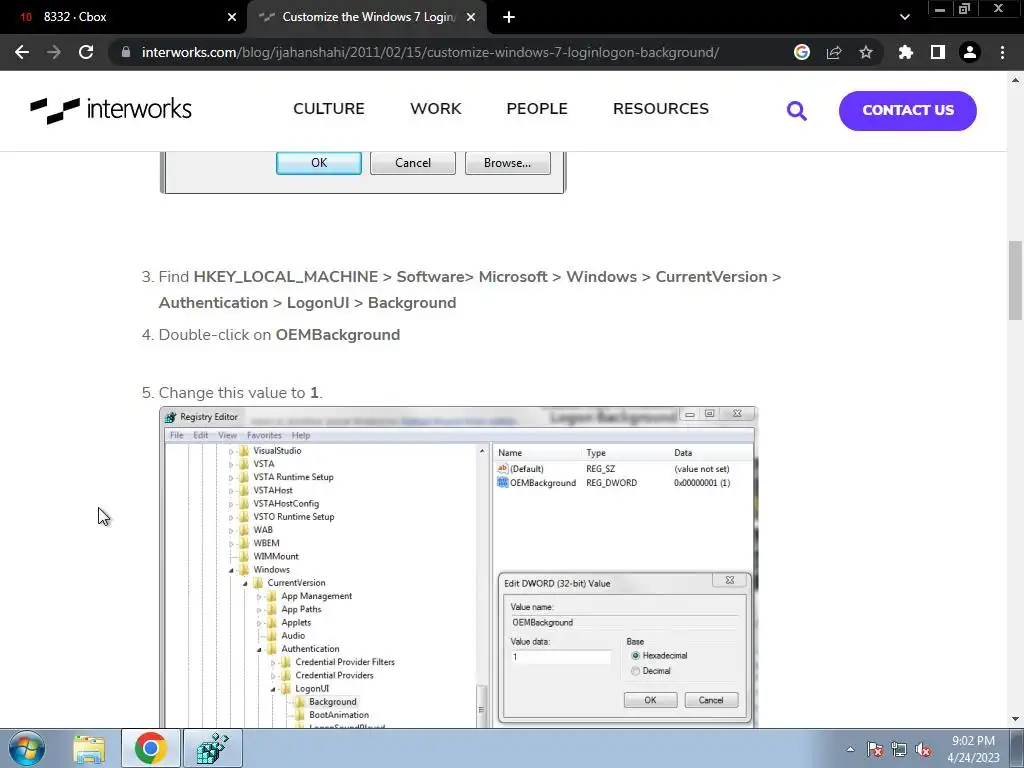The image size is (1024, 768).
Task: Click the Browse... button
Action: tap(507, 163)
